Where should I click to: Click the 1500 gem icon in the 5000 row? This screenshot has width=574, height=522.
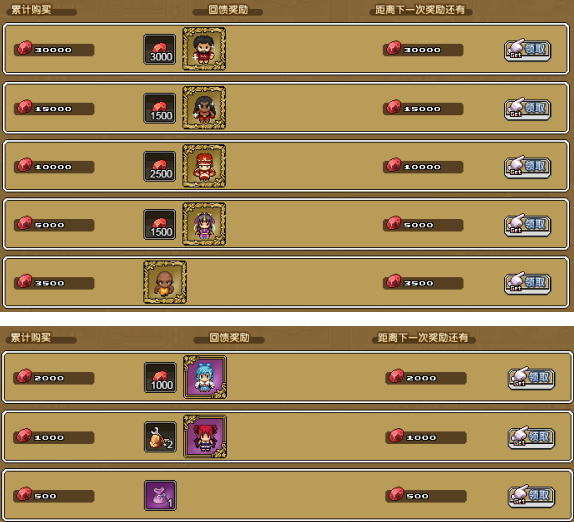(160, 224)
